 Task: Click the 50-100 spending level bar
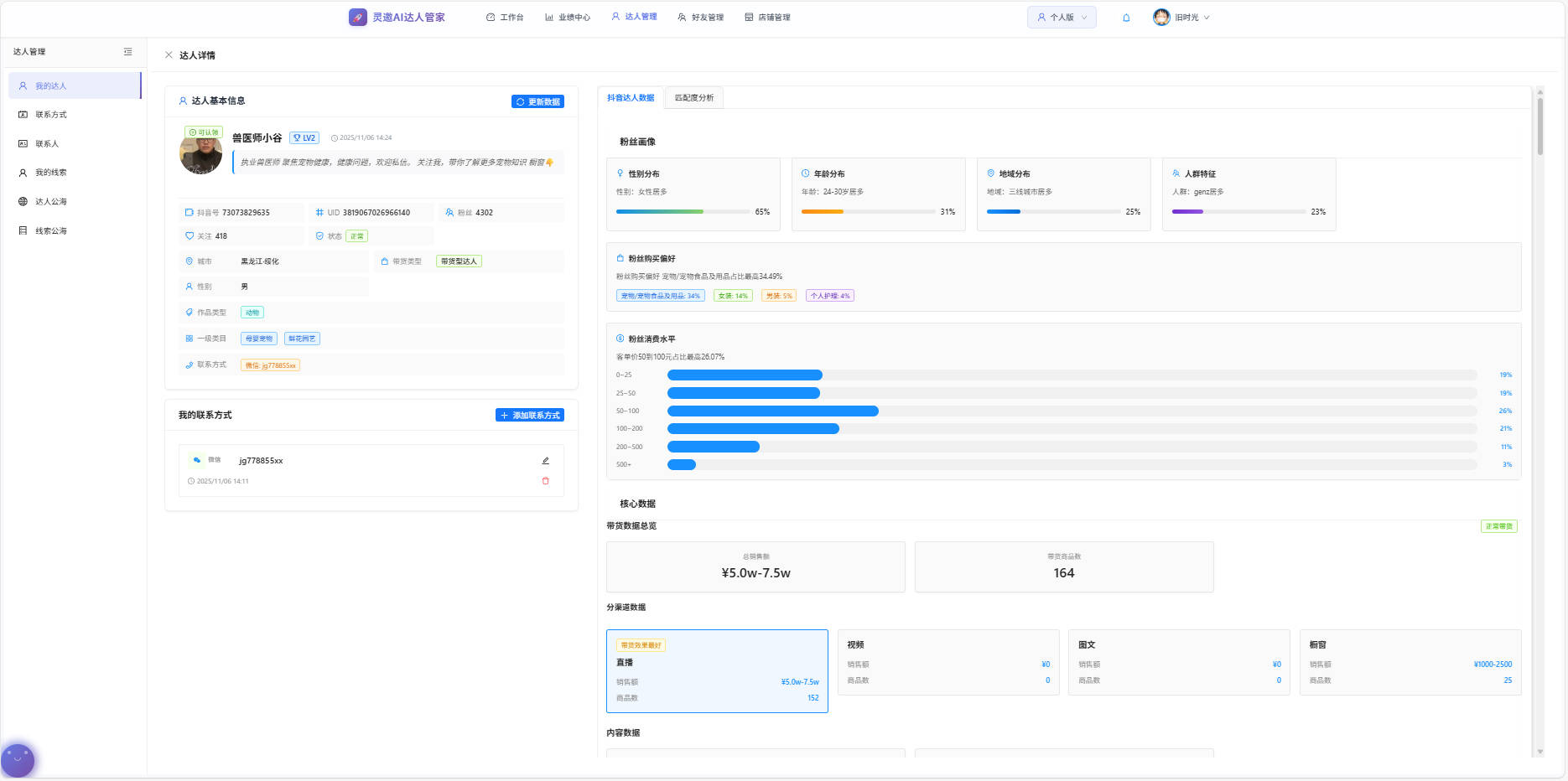click(x=772, y=411)
